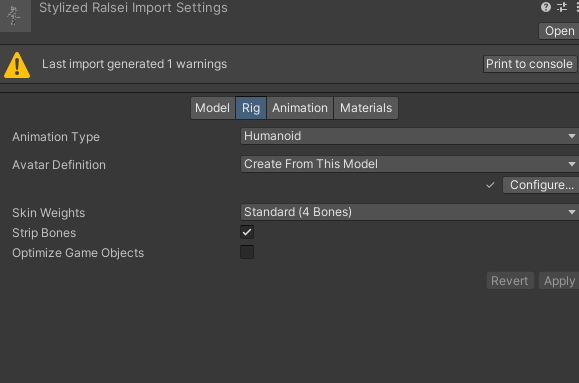Uncheck the Strip Bones checkbox
579x383 pixels.
[x=247, y=232]
